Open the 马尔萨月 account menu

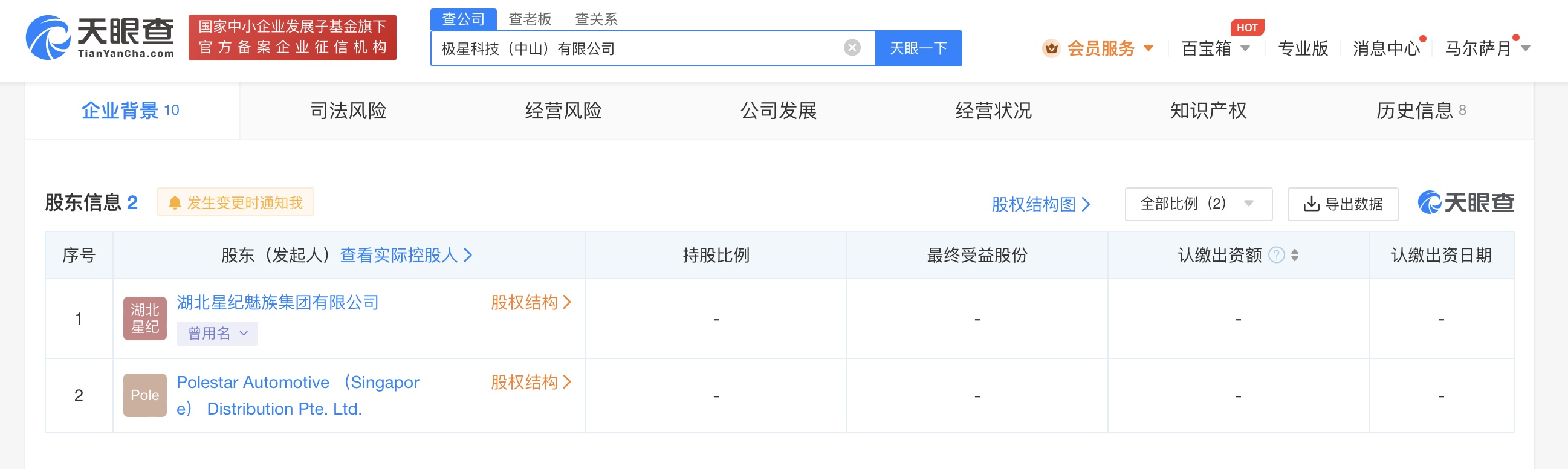(1486, 48)
